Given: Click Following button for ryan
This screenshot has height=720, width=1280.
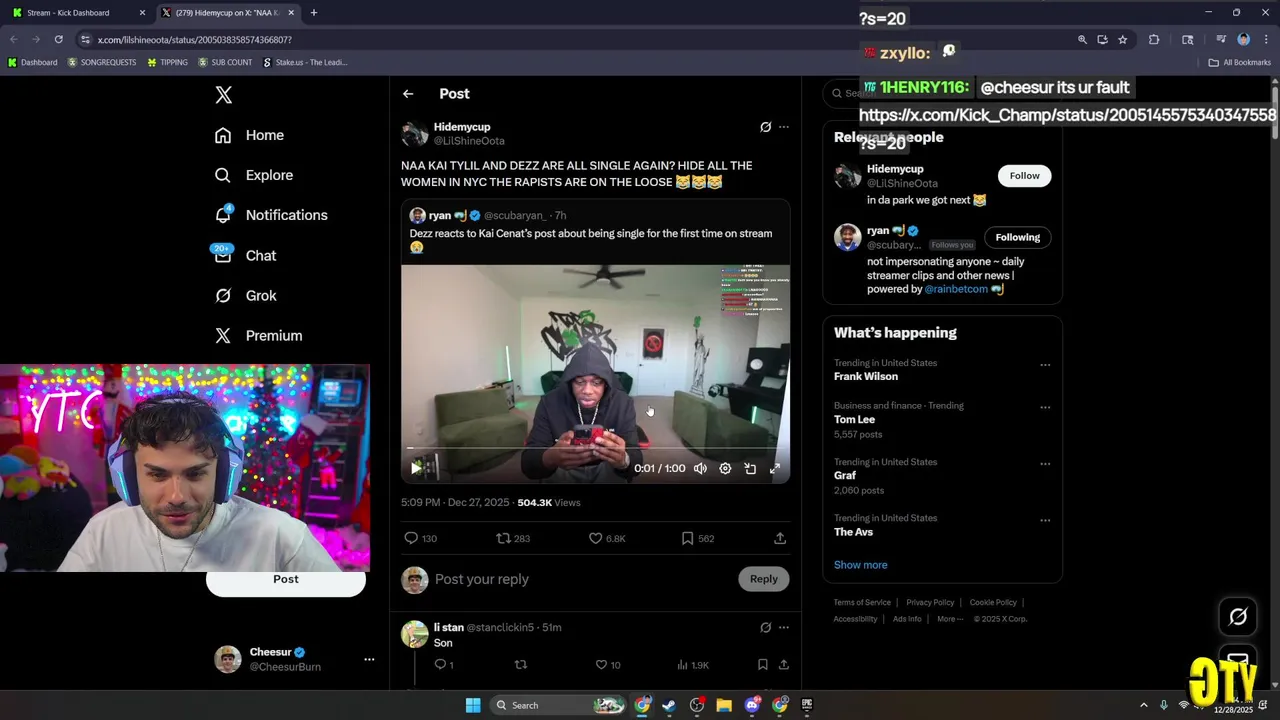Looking at the screenshot, I should click(x=1017, y=237).
